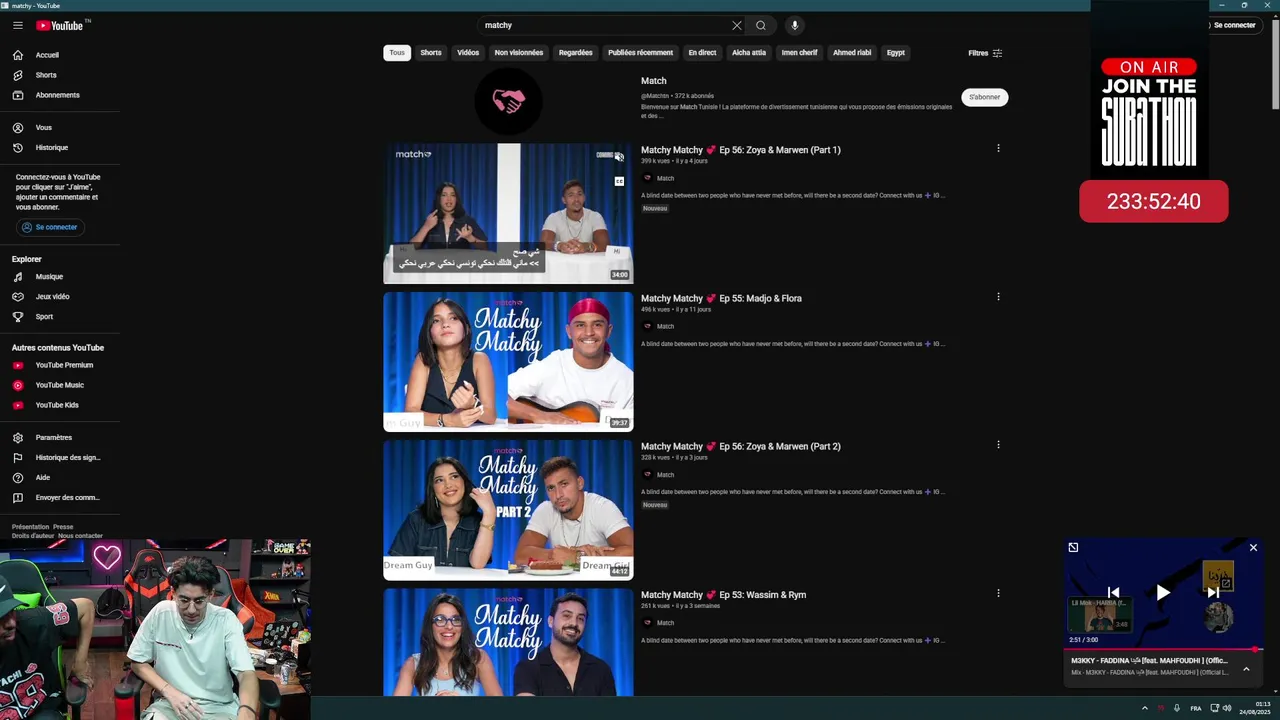This screenshot has width=1280, height=720.
Task: Open Ep 56 Part 2 thumbnail
Action: click(508, 510)
